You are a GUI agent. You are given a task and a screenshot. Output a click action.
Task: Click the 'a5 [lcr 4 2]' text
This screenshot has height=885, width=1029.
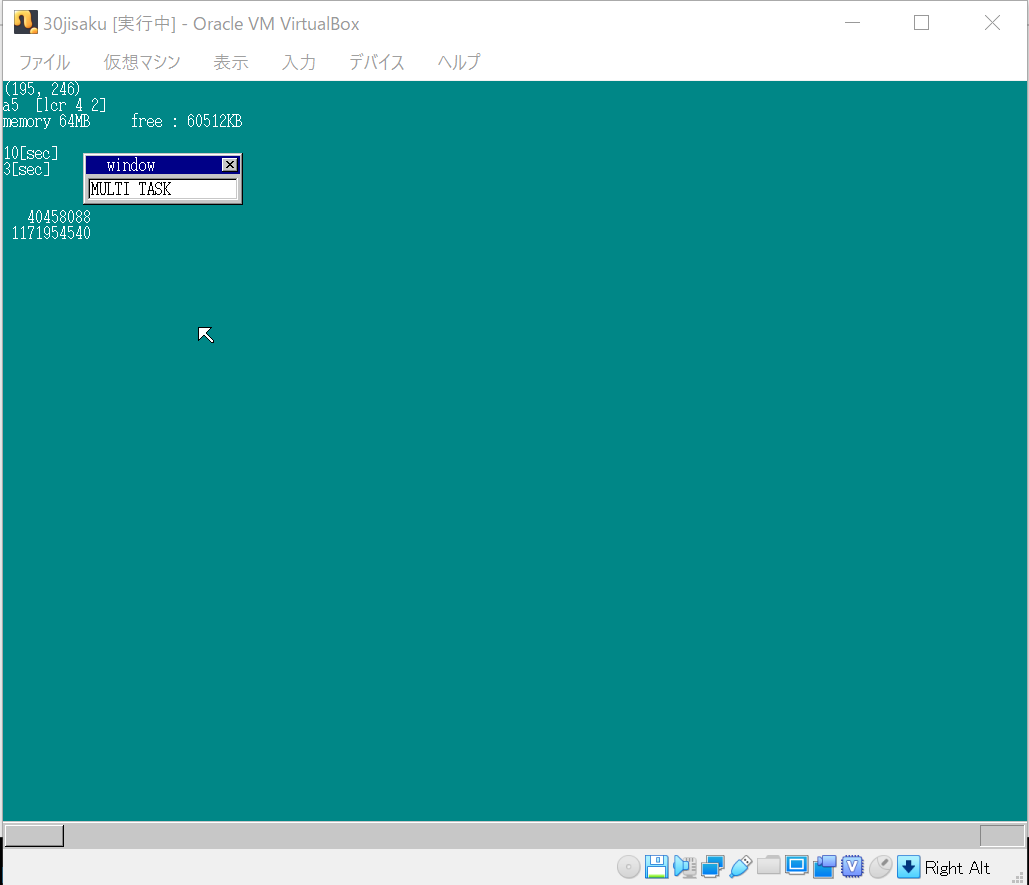pyautogui.click(x=54, y=105)
